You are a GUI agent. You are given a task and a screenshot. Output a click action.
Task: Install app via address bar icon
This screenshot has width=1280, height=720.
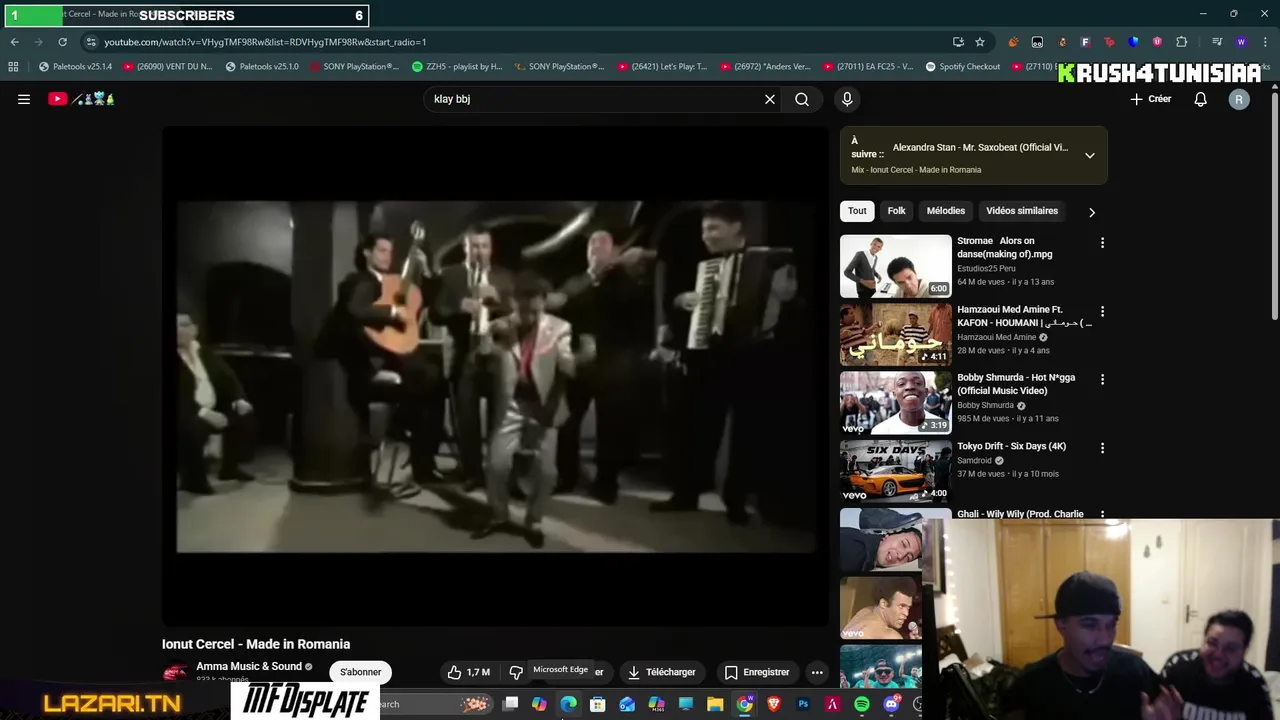[x=958, y=42]
